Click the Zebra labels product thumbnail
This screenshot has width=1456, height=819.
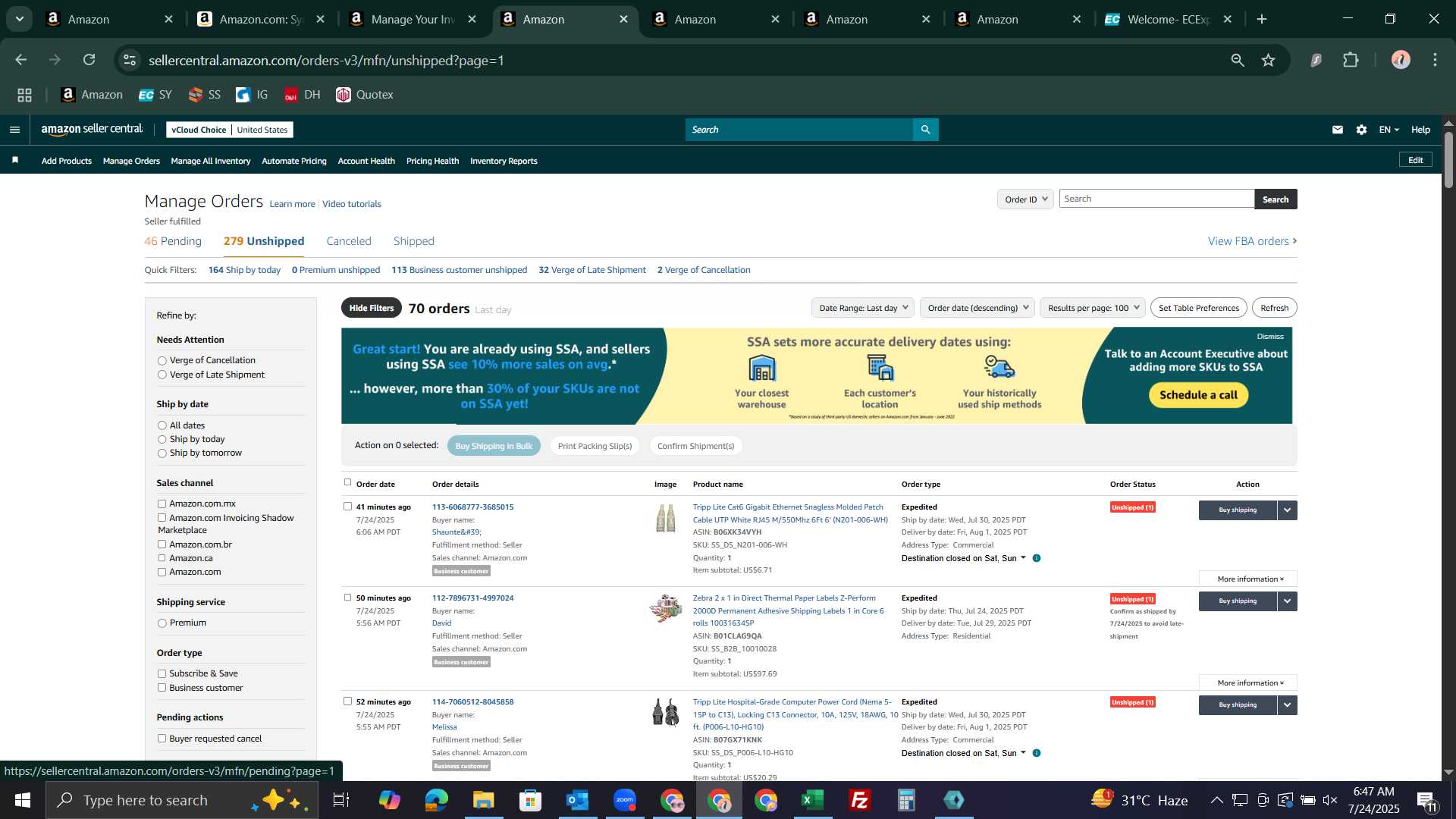point(666,609)
